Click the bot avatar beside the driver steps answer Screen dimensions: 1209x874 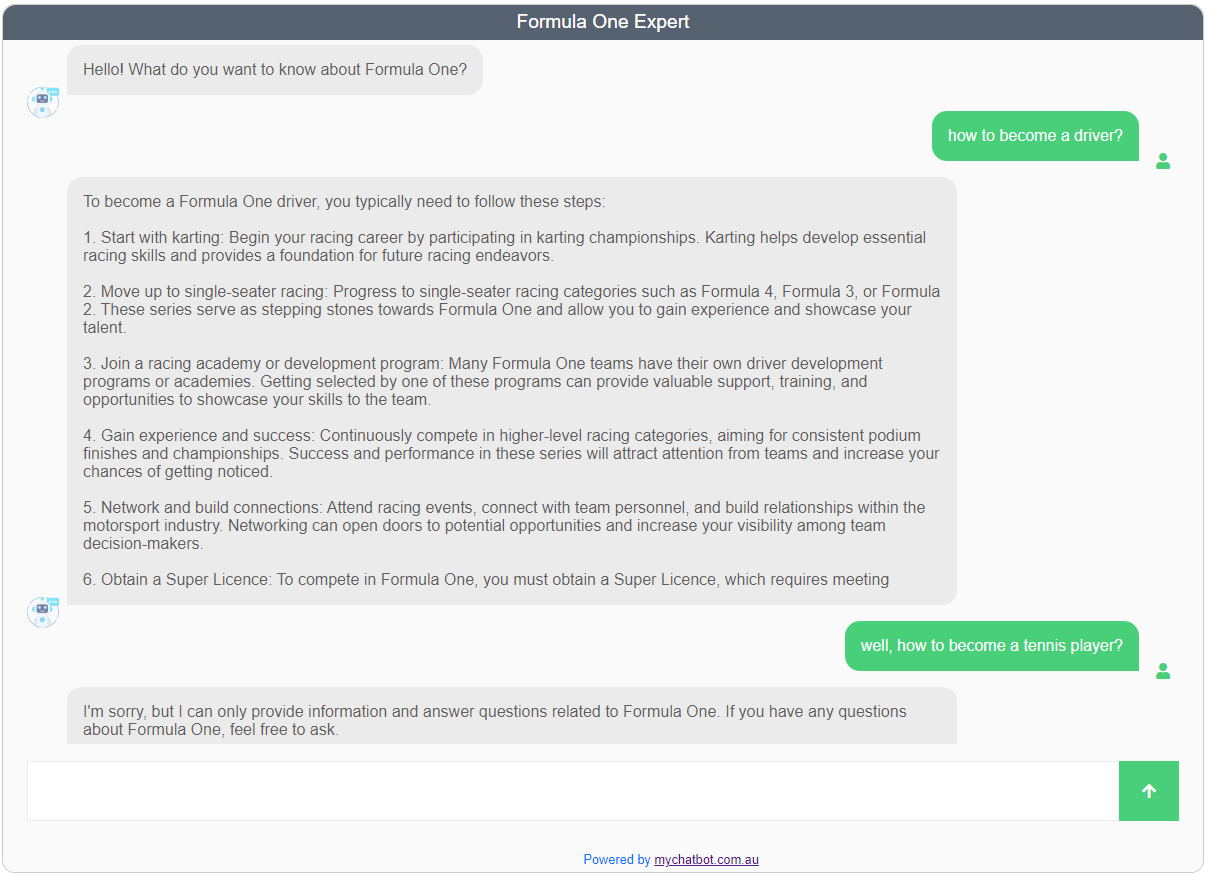[x=43, y=612]
